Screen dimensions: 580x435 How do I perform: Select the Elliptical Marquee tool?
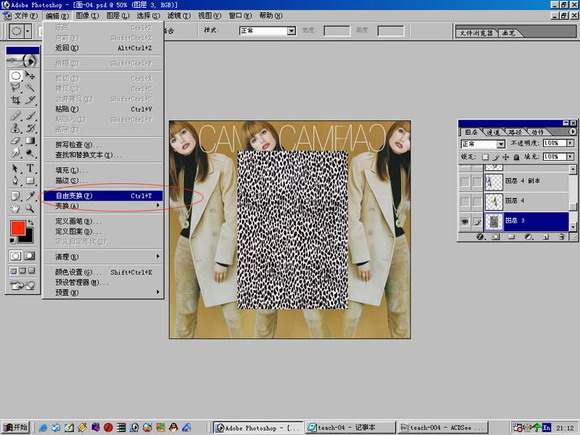16,76
